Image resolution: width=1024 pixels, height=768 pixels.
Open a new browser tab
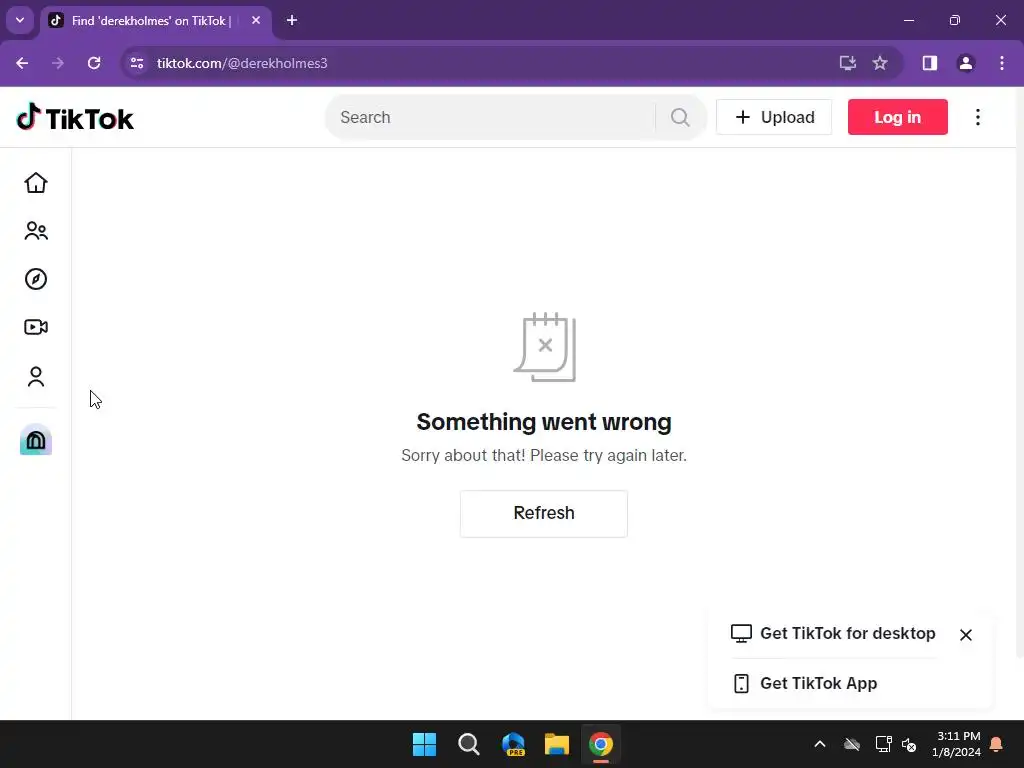[292, 20]
